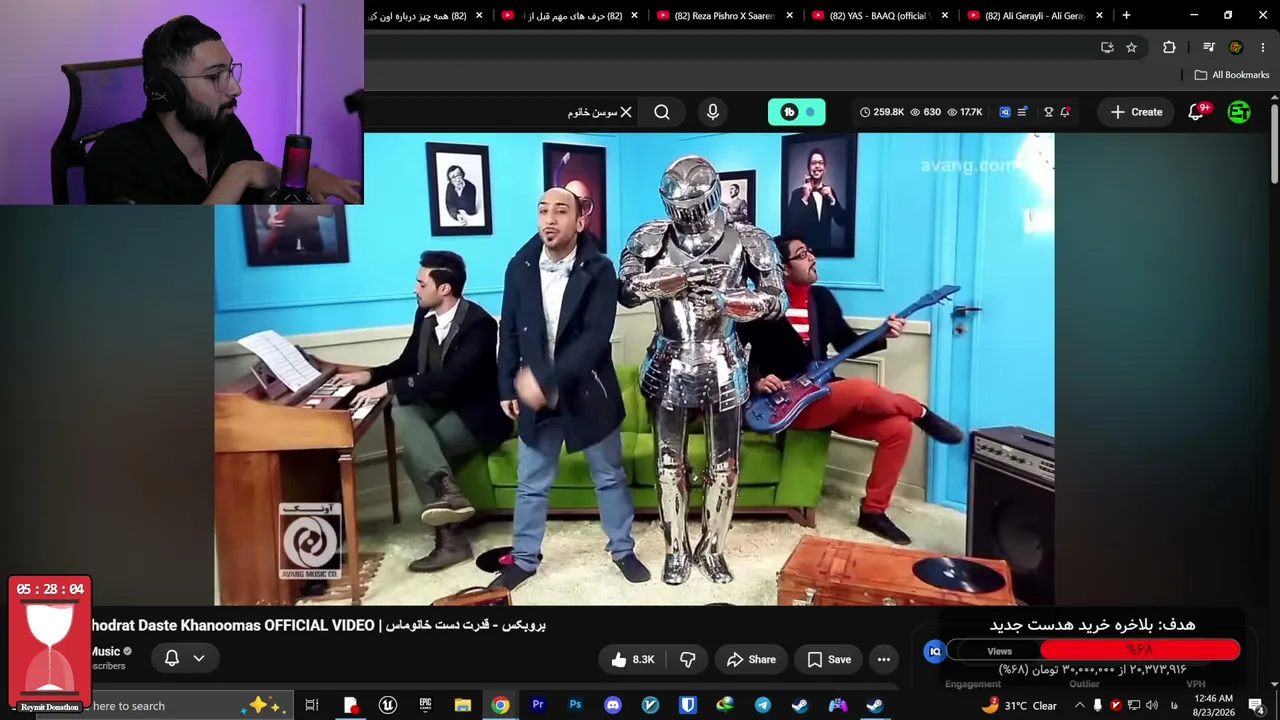Save the video to a playlist
Screen dimensions: 1280x720
(x=829, y=659)
